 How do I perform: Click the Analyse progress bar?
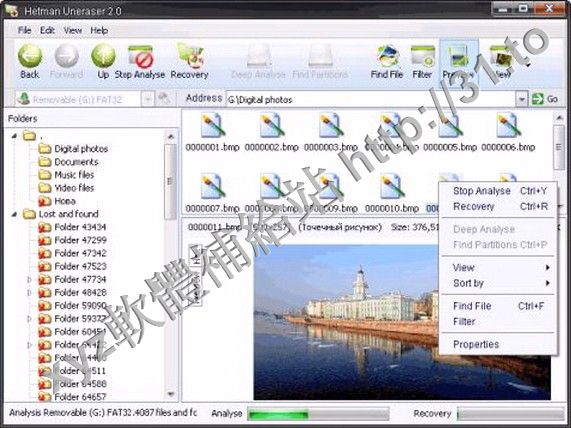point(318,414)
